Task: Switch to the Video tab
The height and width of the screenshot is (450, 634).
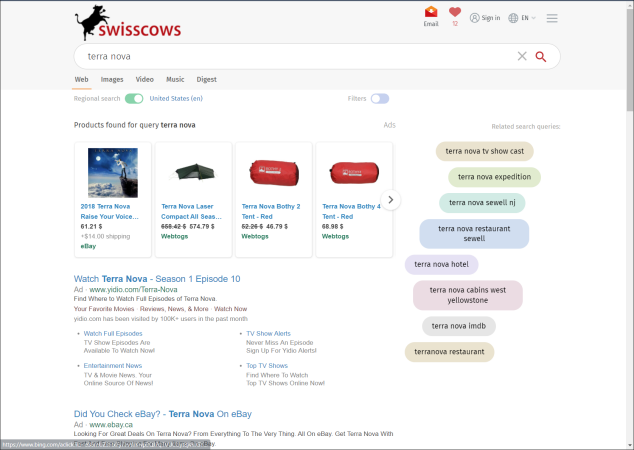Action: tap(144, 79)
